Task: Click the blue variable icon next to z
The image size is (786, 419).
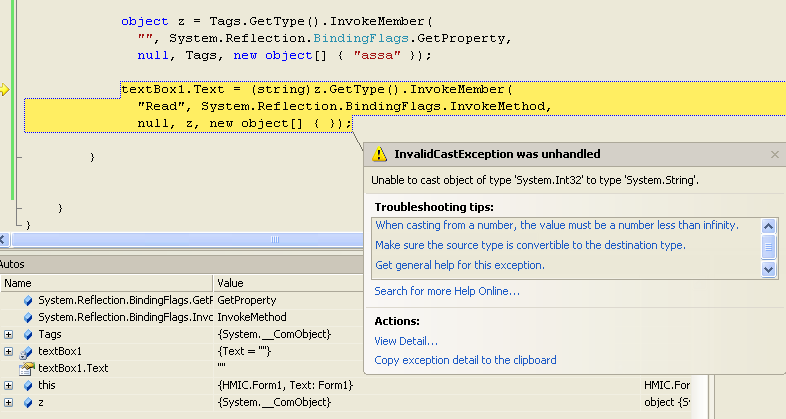Action: coord(28,402)
